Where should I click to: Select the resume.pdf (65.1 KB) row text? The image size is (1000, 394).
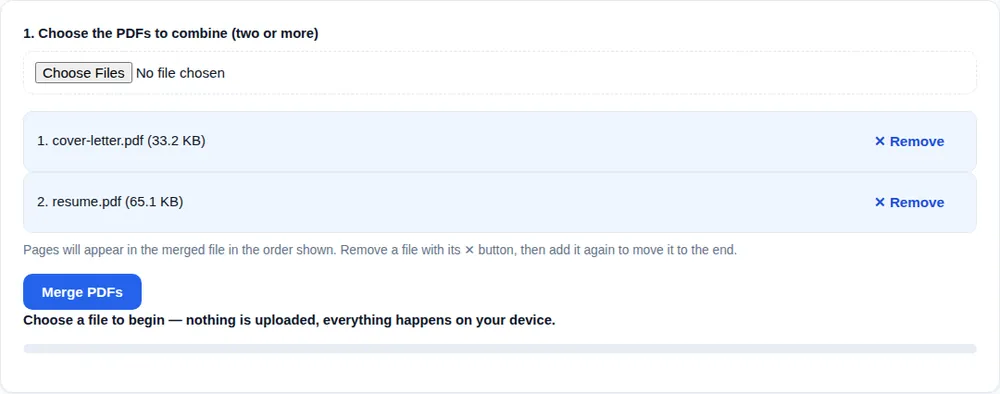[110, 202]
